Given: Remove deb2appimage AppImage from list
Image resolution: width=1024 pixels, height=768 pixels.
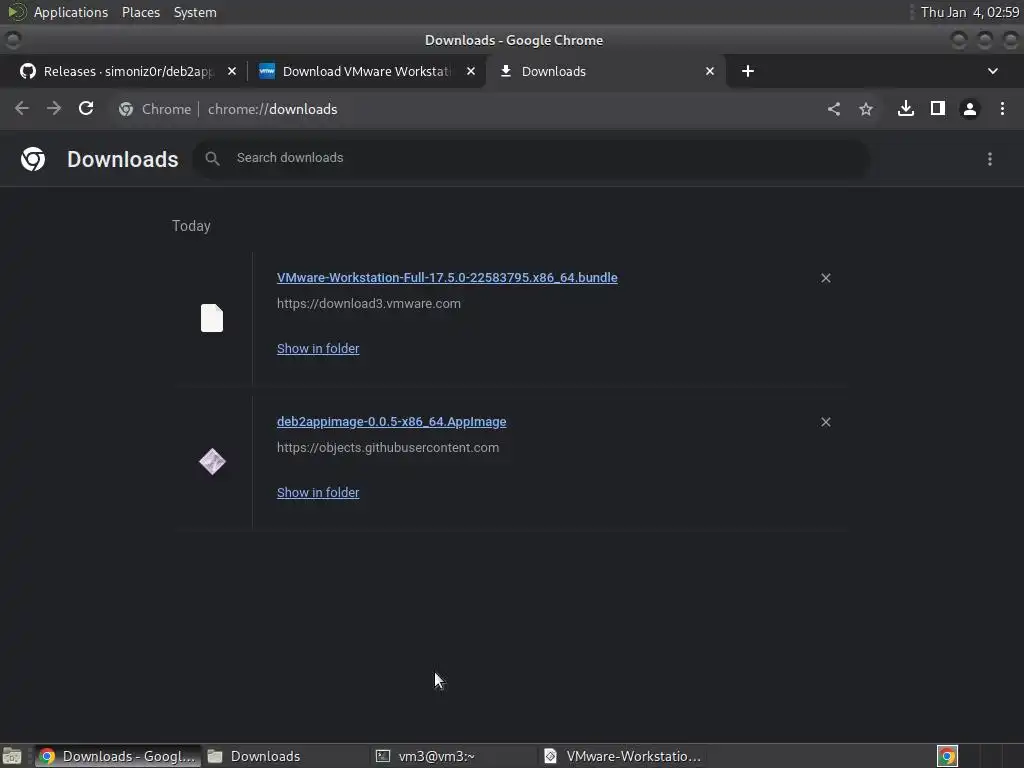Looking at the screenshot, I should tap(825, 422).
